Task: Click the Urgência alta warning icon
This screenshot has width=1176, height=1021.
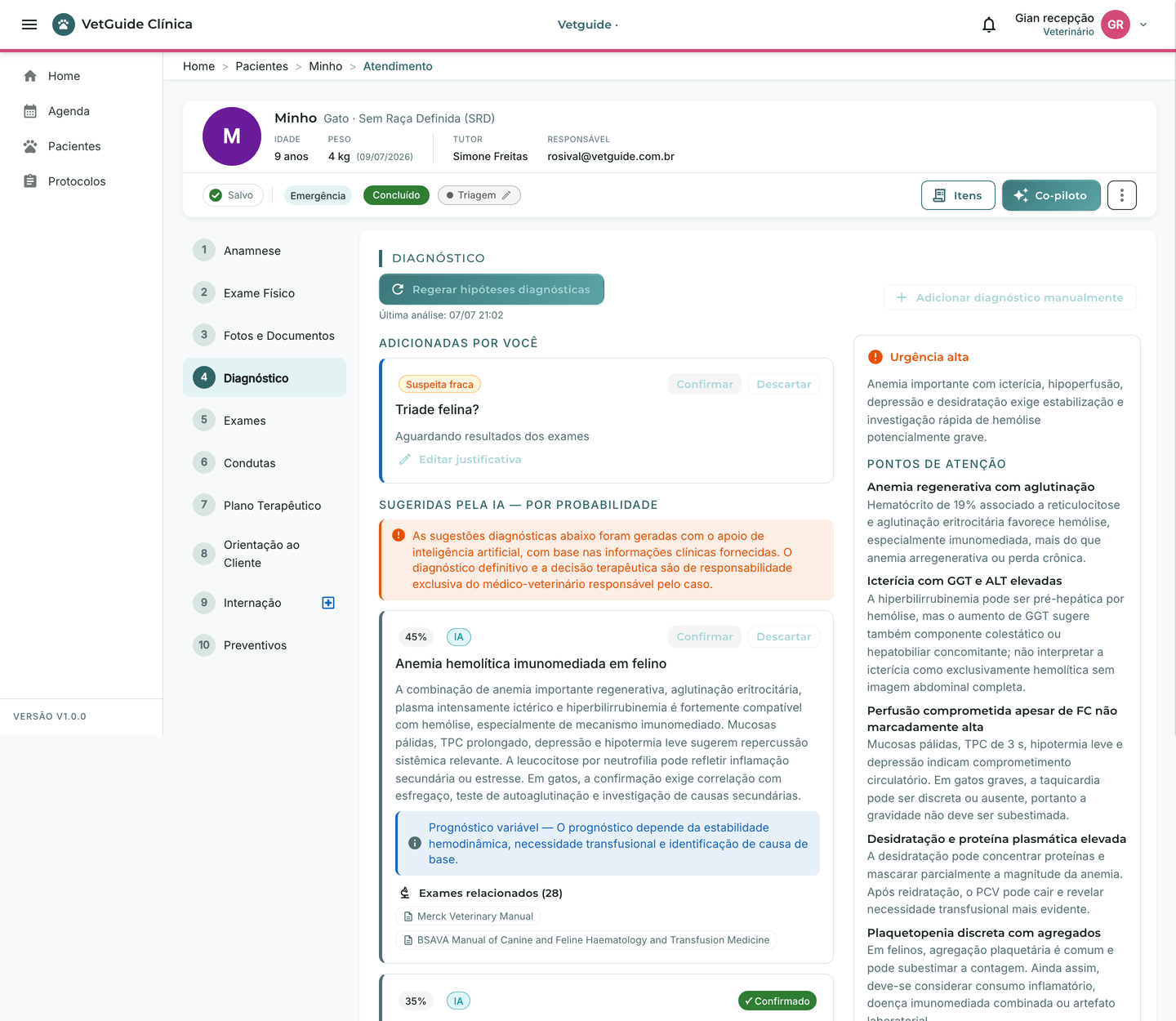Action: (875, 357)
